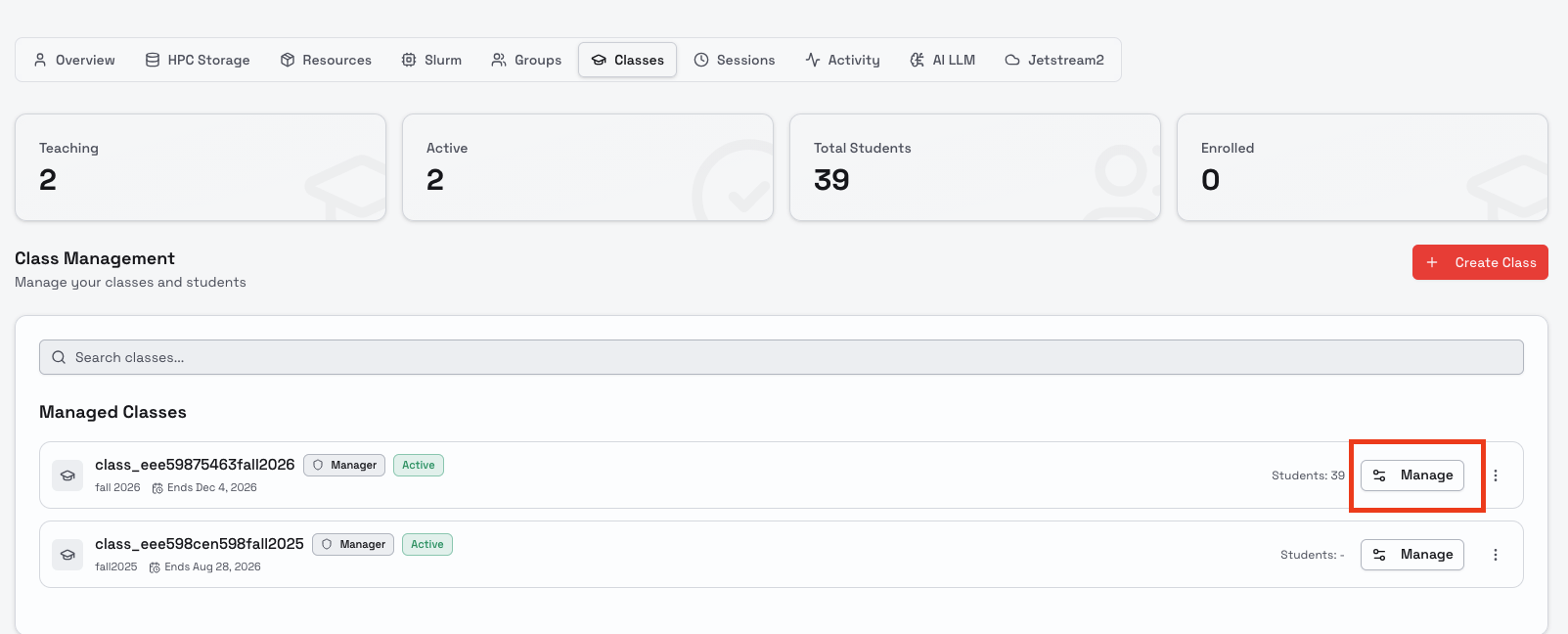Click Active badge on class_eee59875463fall2026
The image size is (1568, 634).
pyautogui.click(x=419, y=465)
